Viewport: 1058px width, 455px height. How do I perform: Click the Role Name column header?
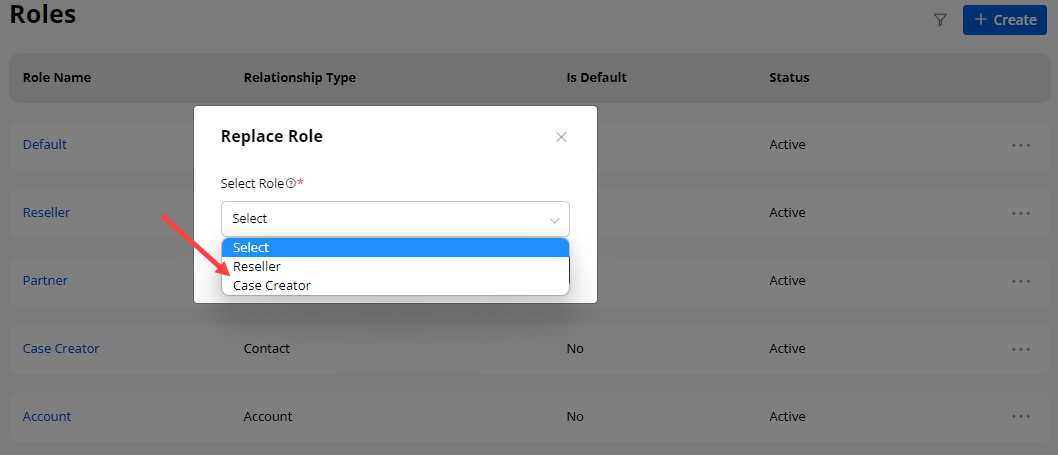click(x=57, y=78)
